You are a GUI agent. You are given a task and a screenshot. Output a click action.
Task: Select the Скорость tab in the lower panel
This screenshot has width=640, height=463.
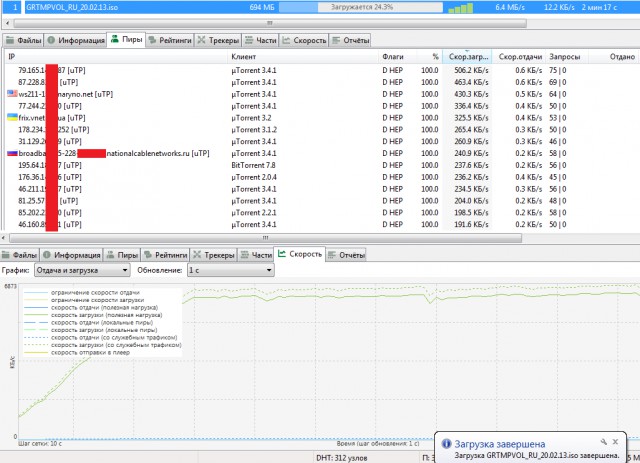pyautogui.click(x=300, y=254)
